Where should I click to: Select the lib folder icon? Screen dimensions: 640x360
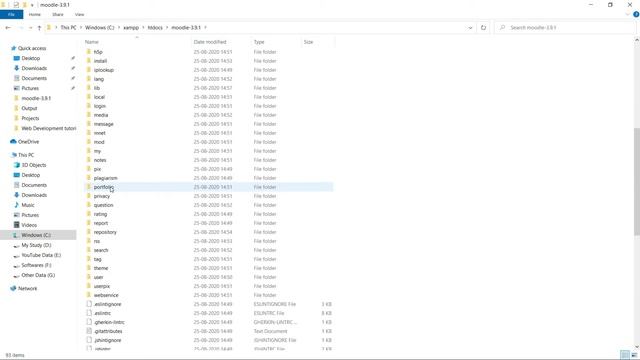coord(89,88)
